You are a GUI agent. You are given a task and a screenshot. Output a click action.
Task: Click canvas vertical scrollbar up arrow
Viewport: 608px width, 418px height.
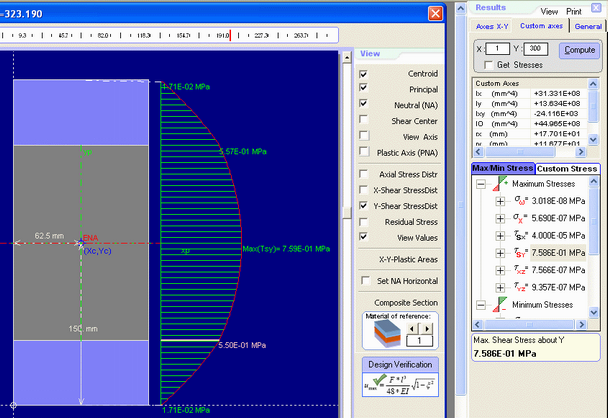click(347, 58)
